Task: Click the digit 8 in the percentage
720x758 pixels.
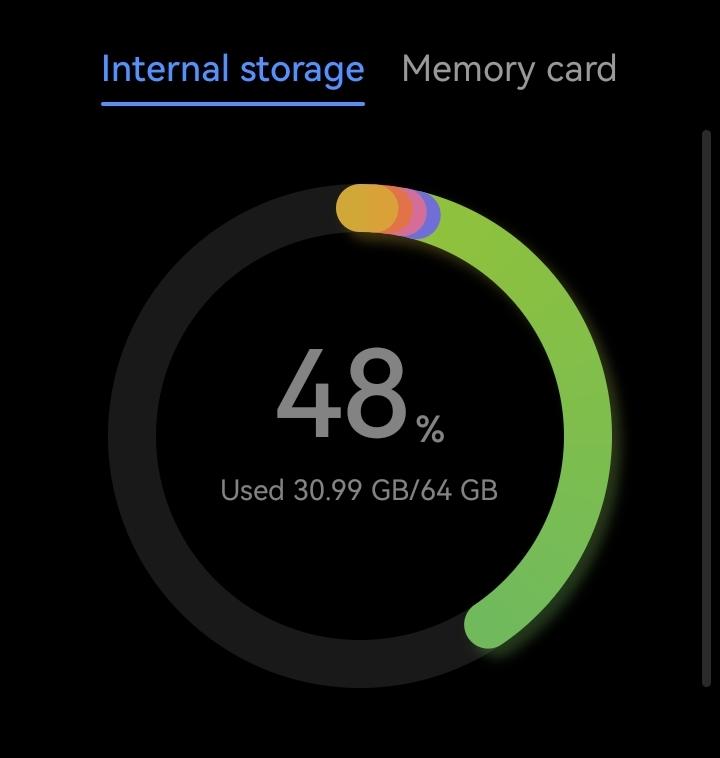Action: 375,396
